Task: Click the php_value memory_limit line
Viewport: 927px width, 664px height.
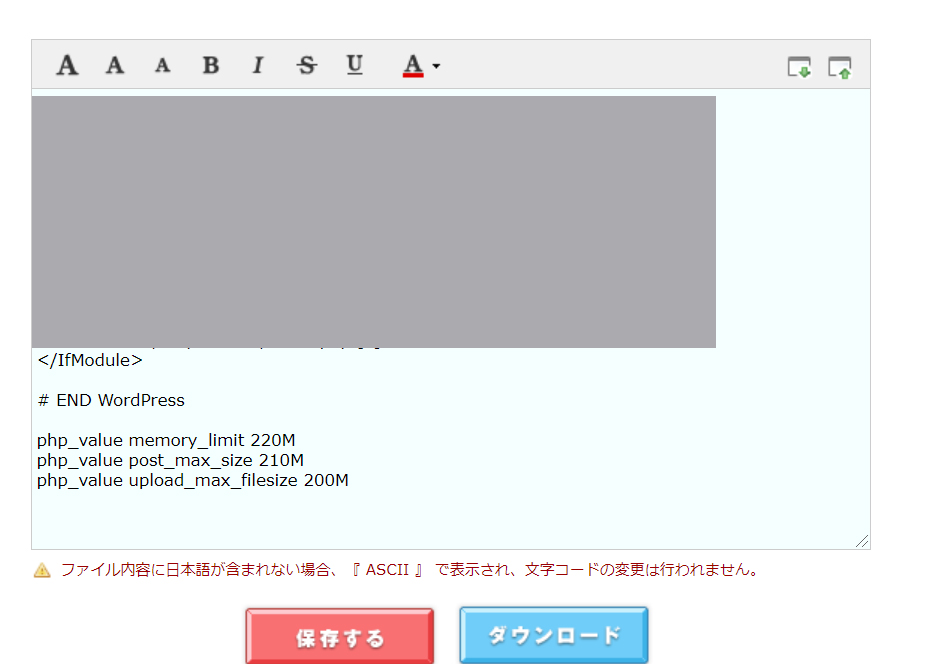Action: [165, 440]
